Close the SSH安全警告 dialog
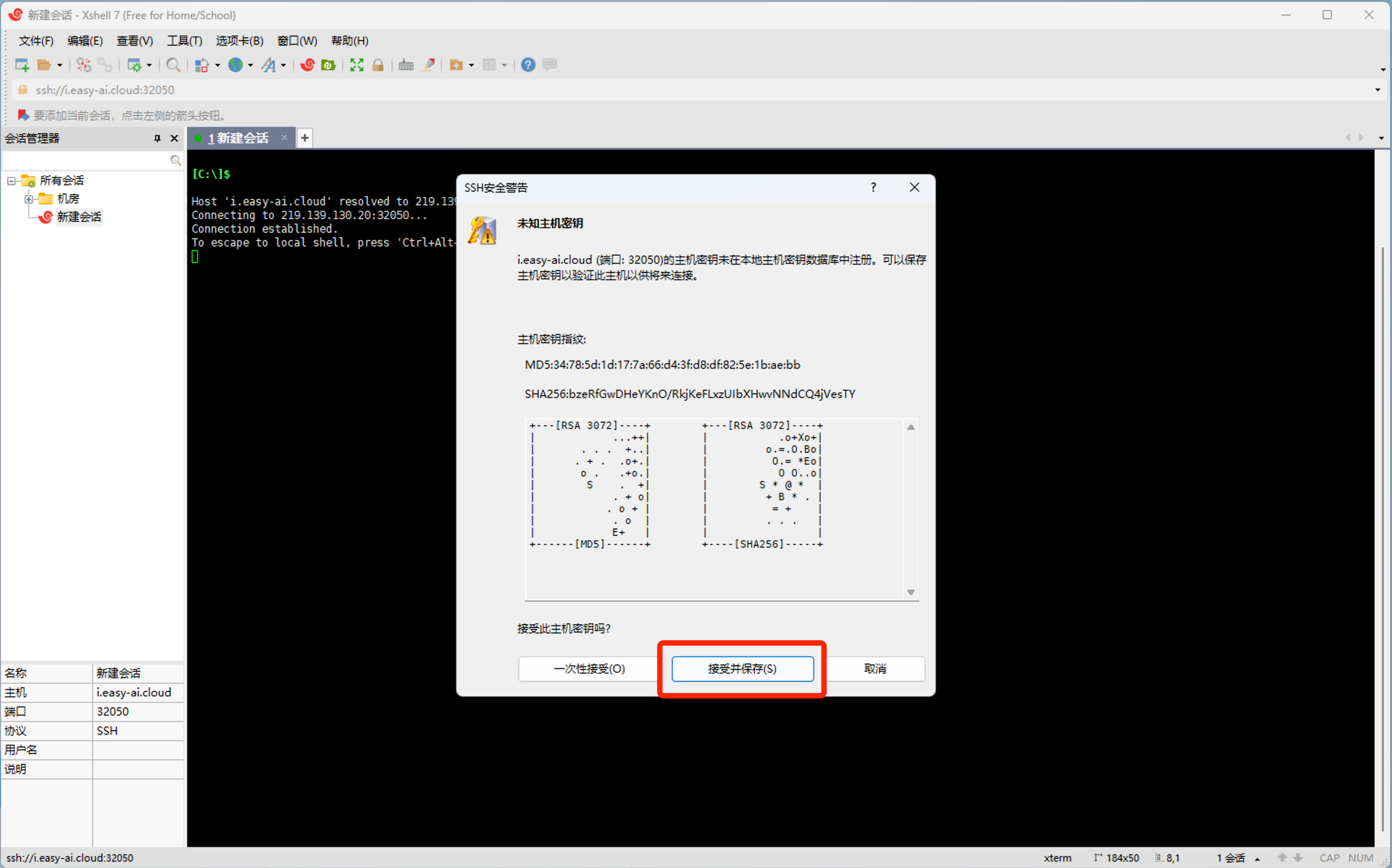 915,187
